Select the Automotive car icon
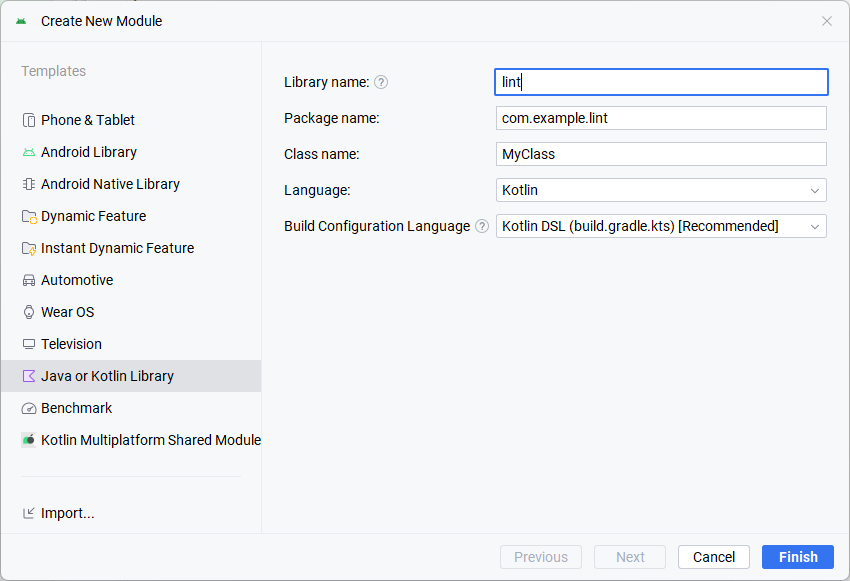Image resolution: width=850 pixels, height=581 pixels. 29,280
